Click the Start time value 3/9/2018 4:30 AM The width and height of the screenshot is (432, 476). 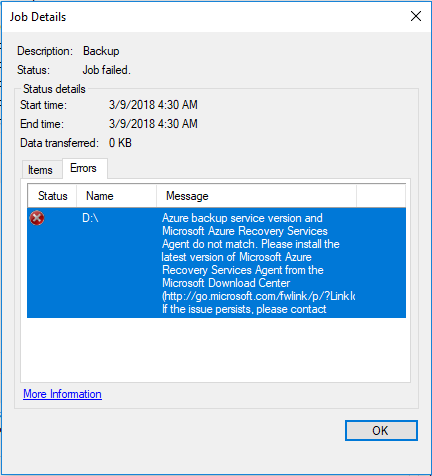(x=153, y=105)
